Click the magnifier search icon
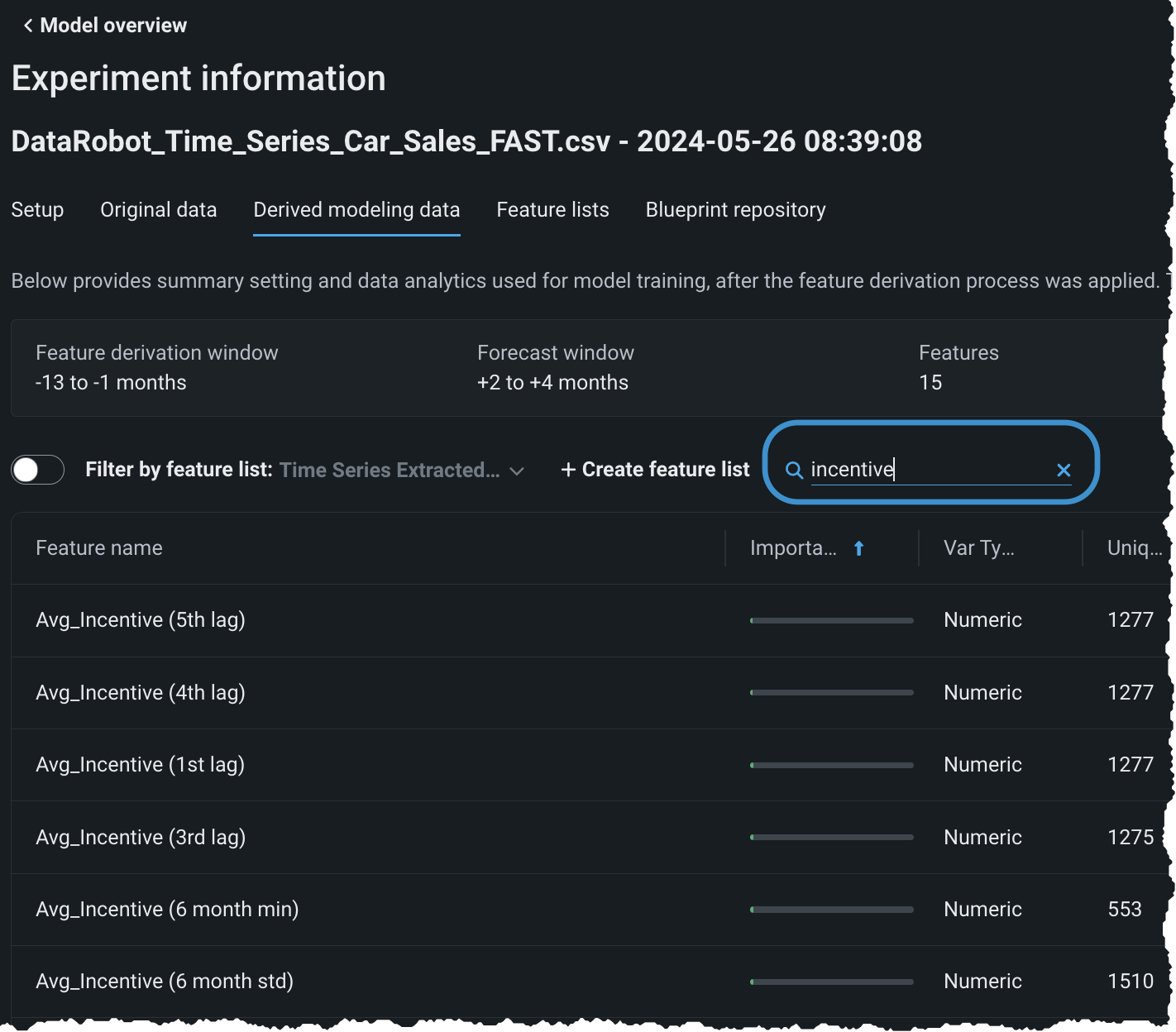The height and width of the screenshot is (1032, 1176). pyautogui.click(x=794, y=471)
